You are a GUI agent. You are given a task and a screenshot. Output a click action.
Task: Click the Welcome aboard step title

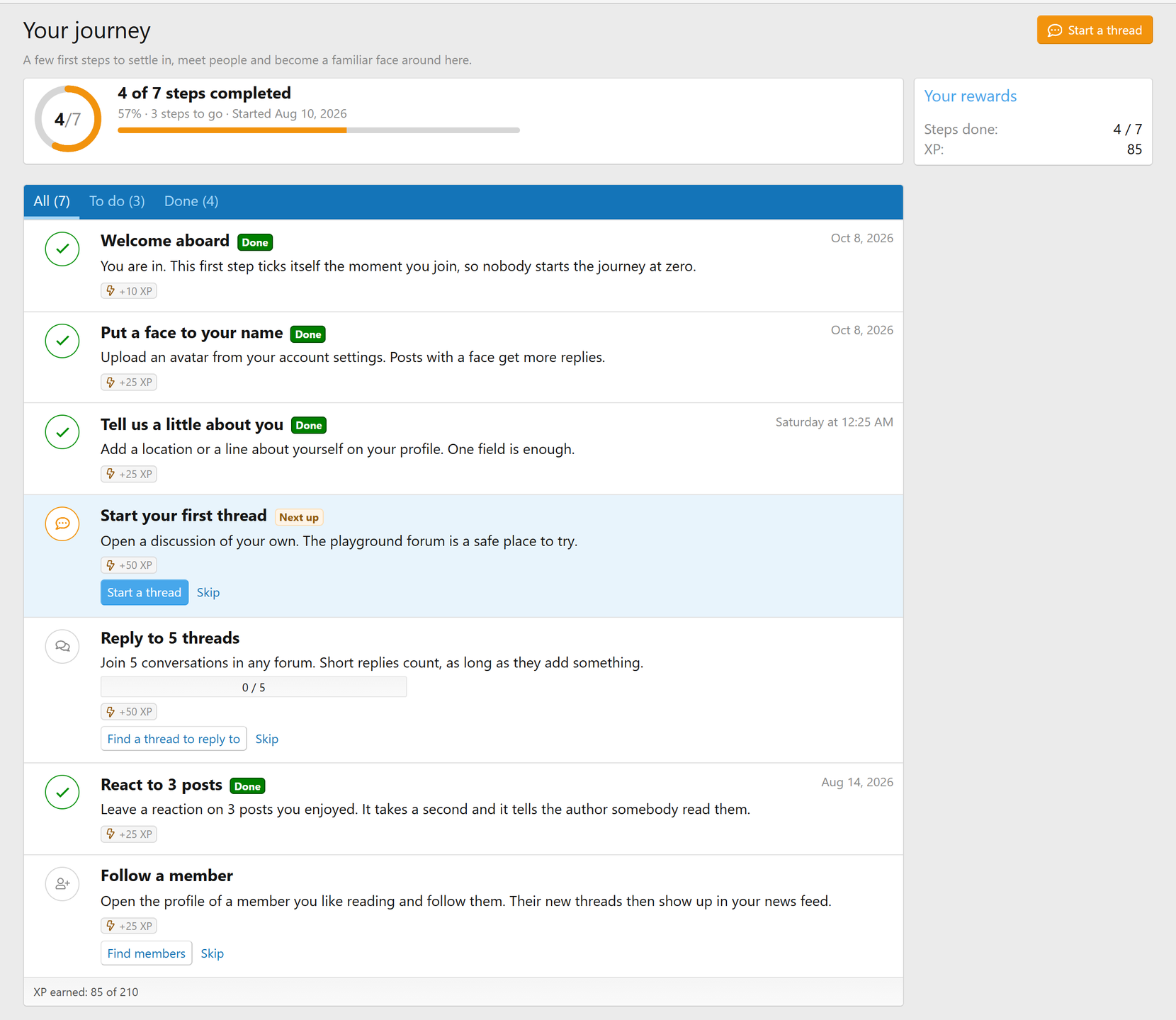coord(165,241)
